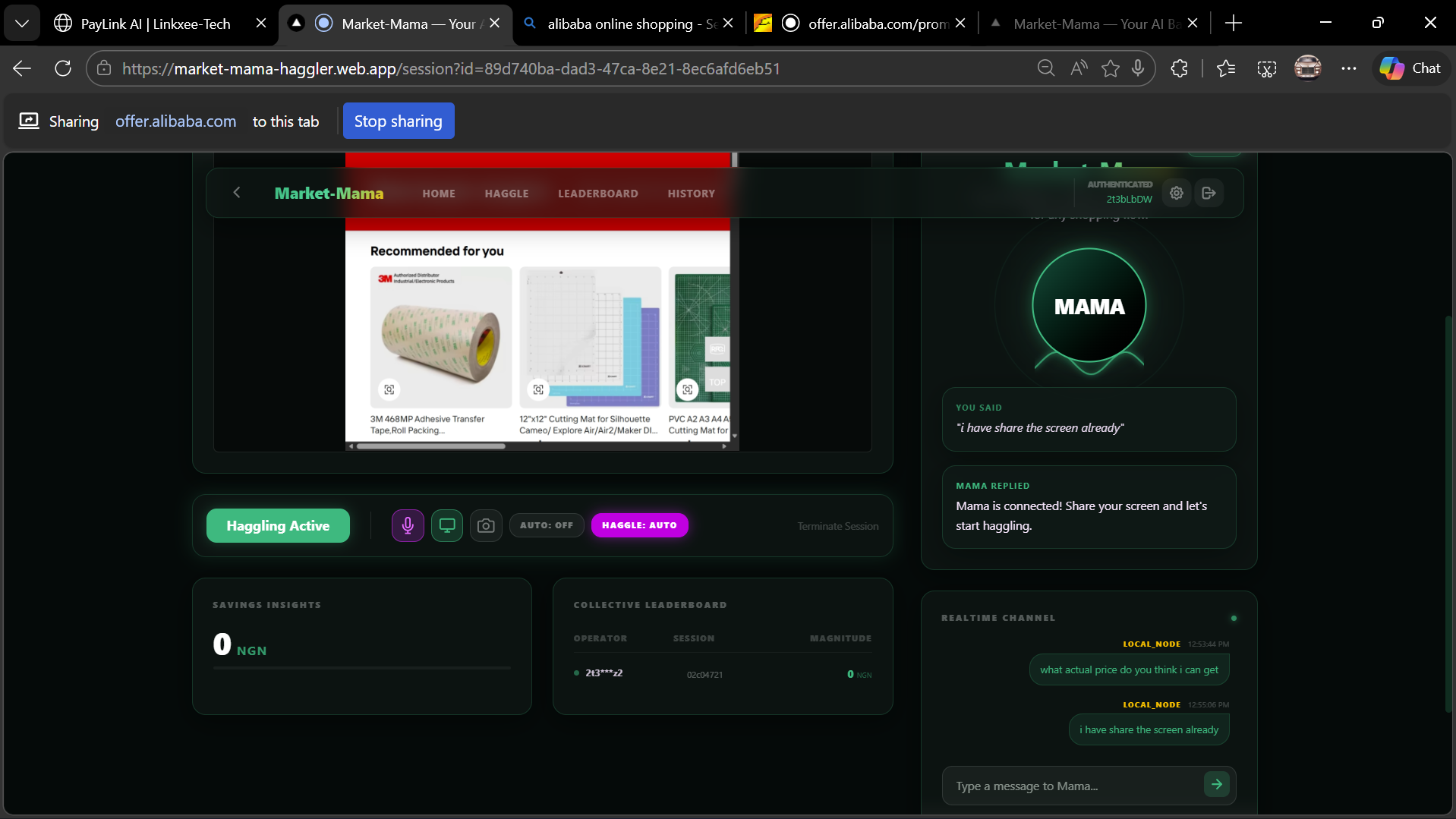This screenshot has height=819, width=1456.
Task: Open Copilot Chat button
Action: click(1411, 68)
